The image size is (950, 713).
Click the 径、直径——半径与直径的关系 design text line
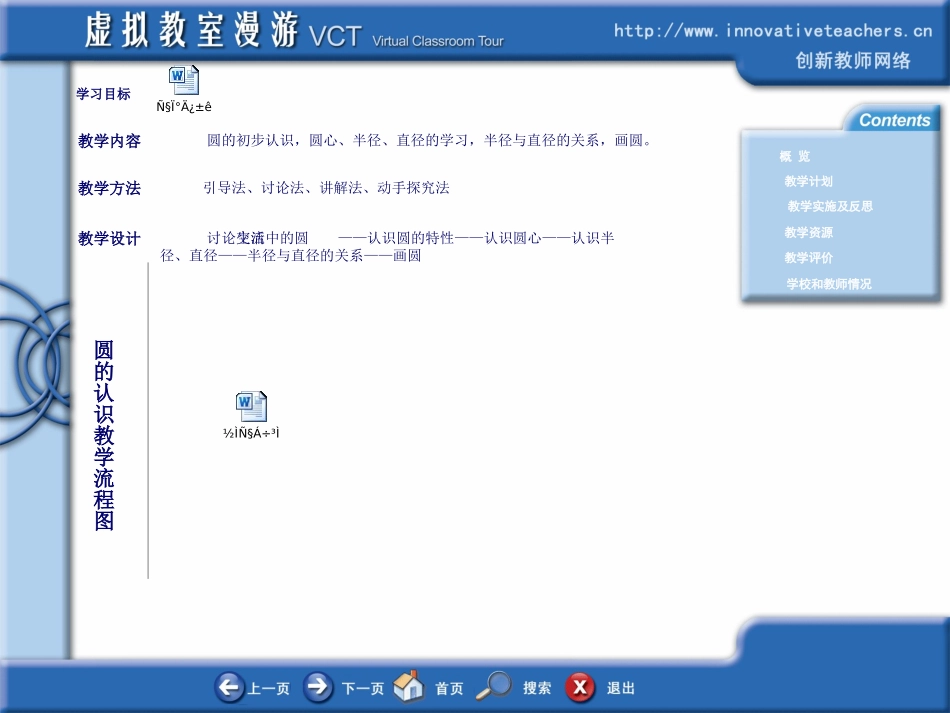[291, 256]
